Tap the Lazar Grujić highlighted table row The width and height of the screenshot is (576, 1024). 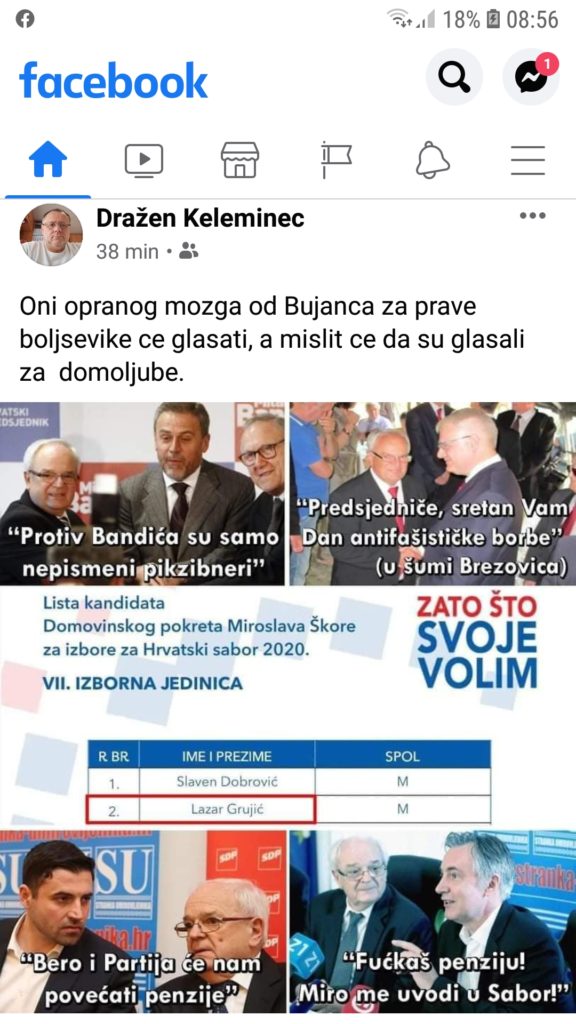tap(201, 809)
